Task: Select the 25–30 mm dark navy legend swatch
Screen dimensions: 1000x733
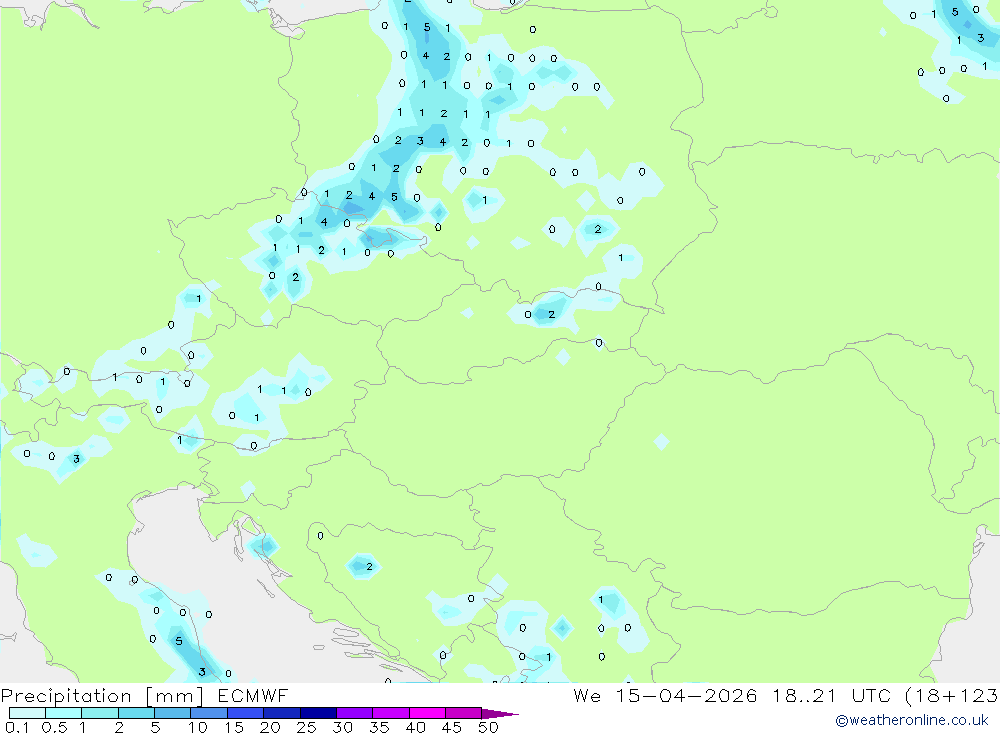Action: tap(318, 713)
